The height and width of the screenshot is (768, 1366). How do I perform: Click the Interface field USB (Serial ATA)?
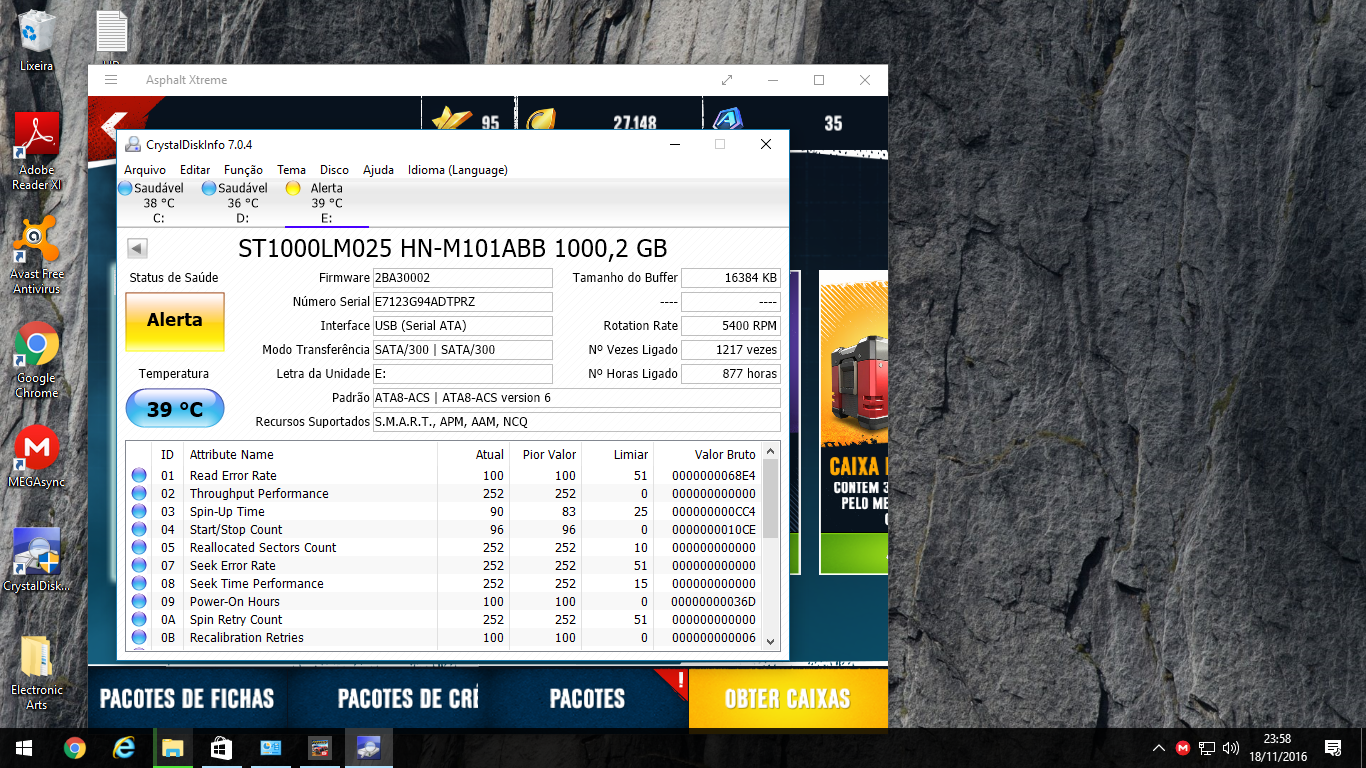click(462, 326)
